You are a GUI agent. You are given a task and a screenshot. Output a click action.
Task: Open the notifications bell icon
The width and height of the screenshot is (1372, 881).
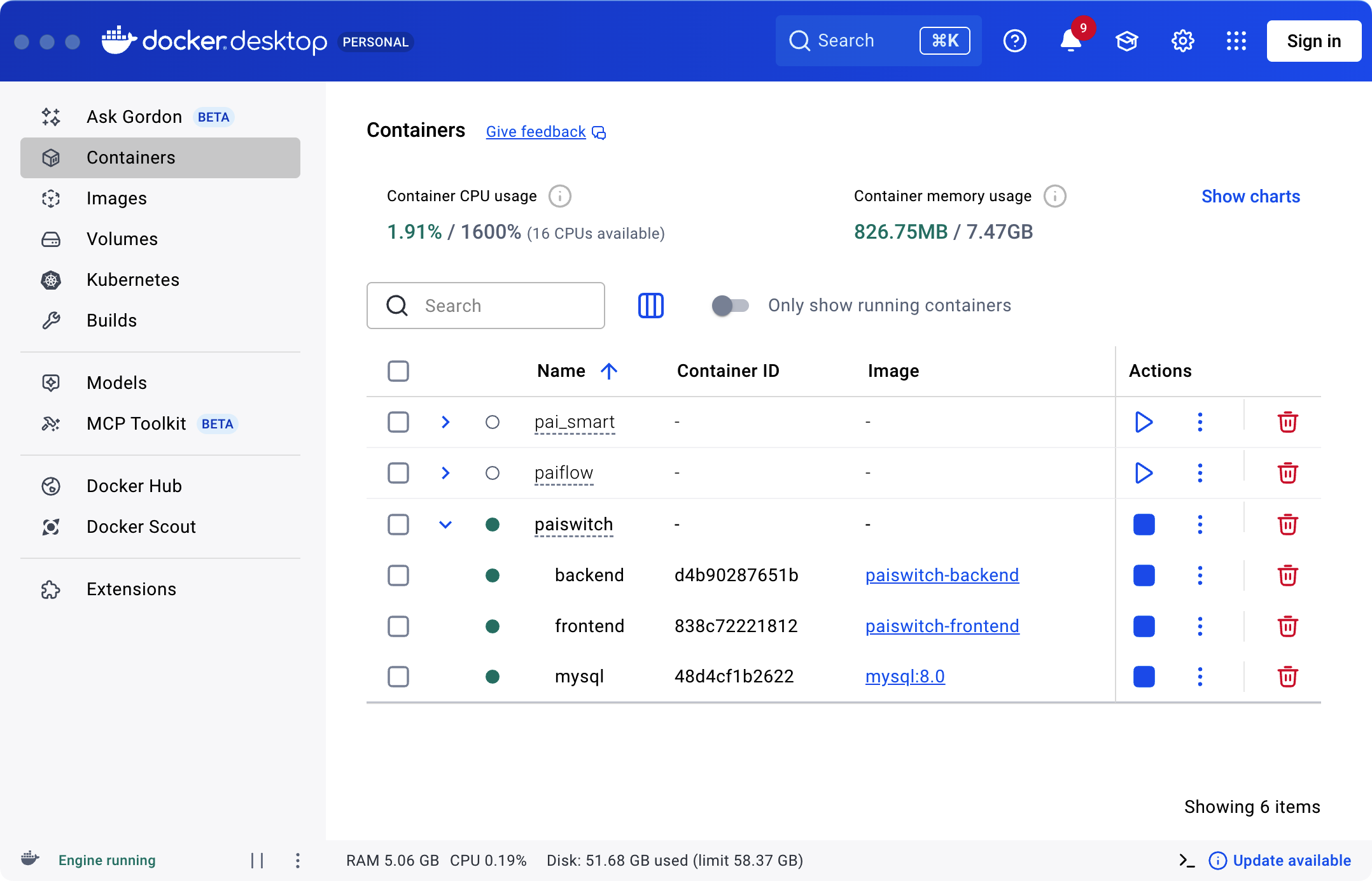[1070, 41]
